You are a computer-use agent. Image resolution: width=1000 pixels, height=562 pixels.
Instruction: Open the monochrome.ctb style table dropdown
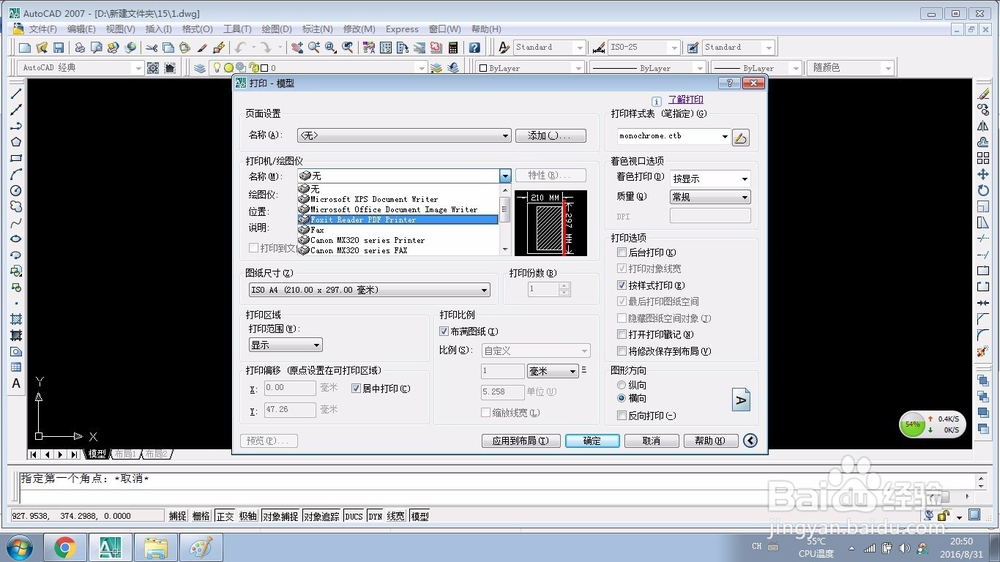point(673,136)
